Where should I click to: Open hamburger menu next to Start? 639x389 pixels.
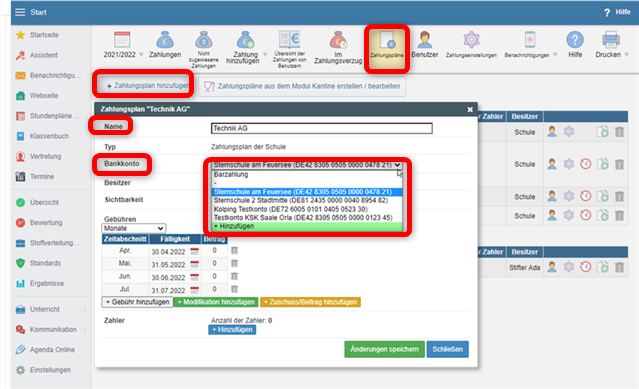[x=20, y=12]
